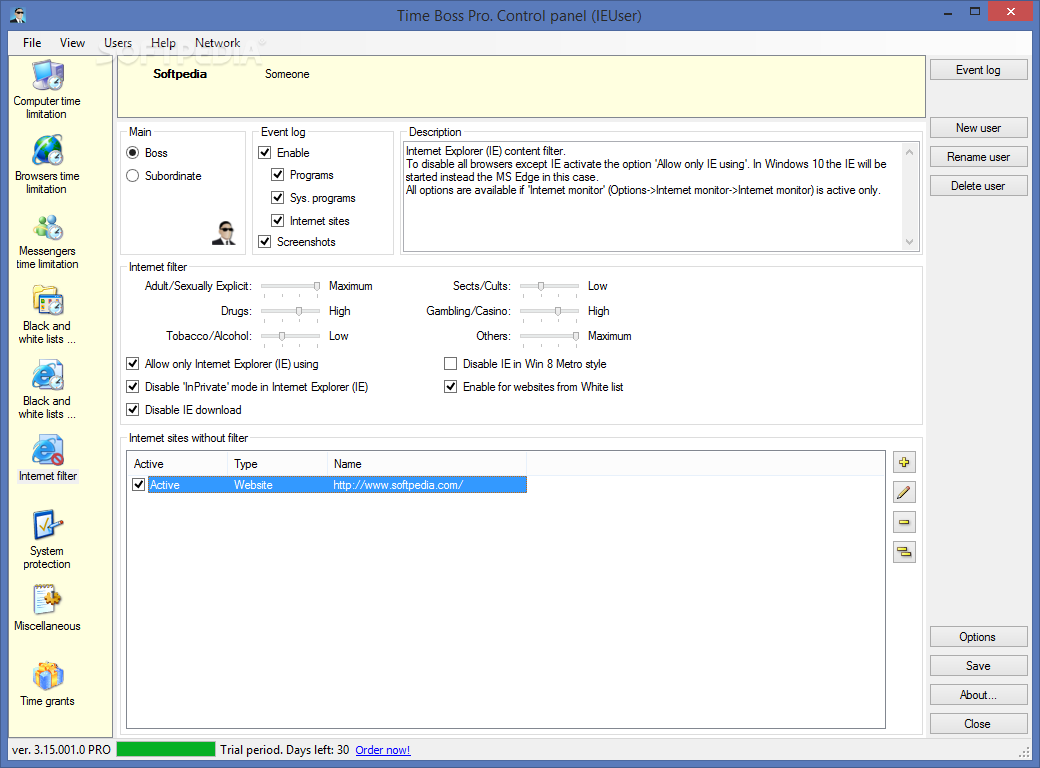Open the View menu
1040x768 pixels.
[72, 43]
